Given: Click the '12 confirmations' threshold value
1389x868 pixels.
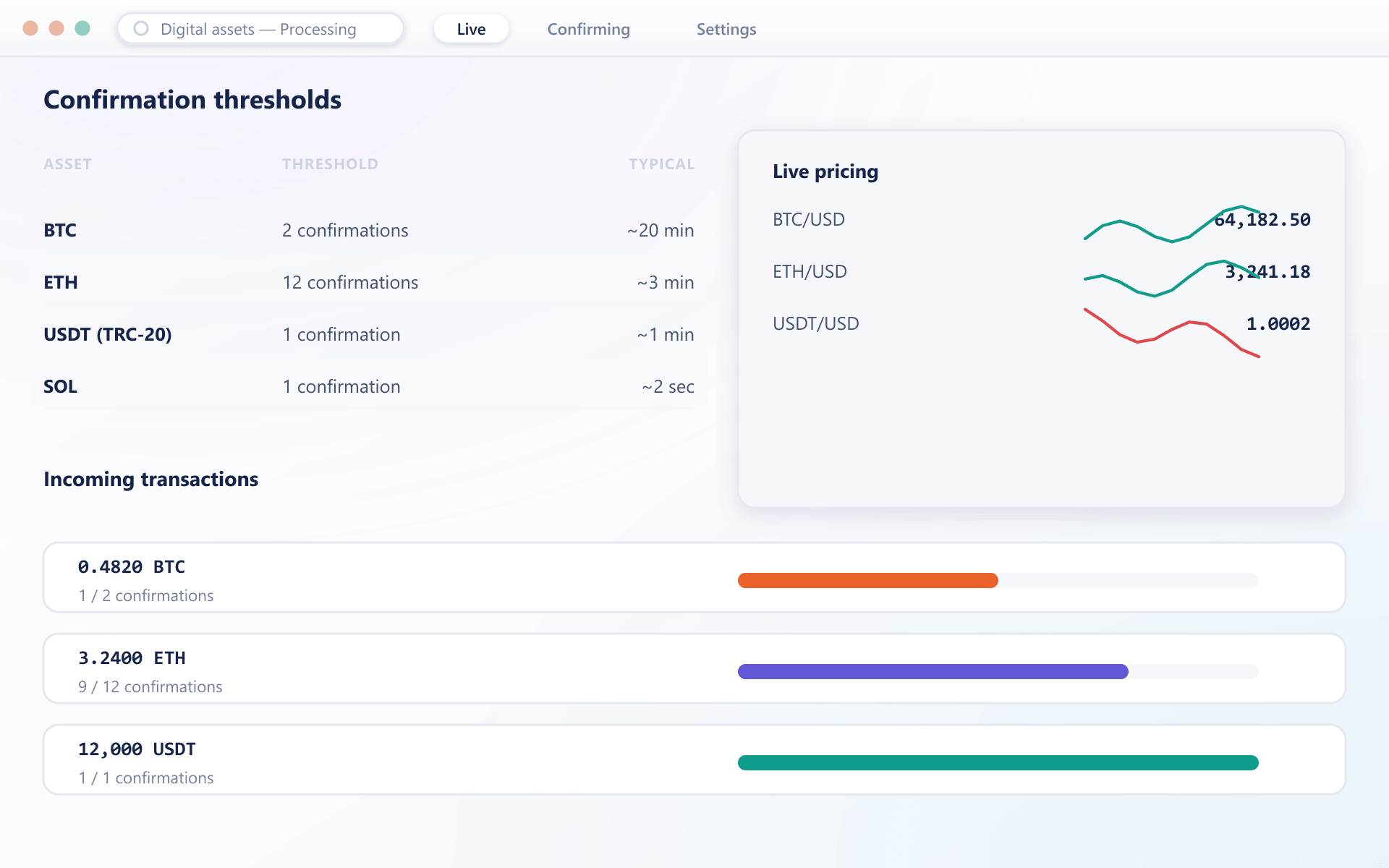Looking at the screenshot, I should point(350,282).
